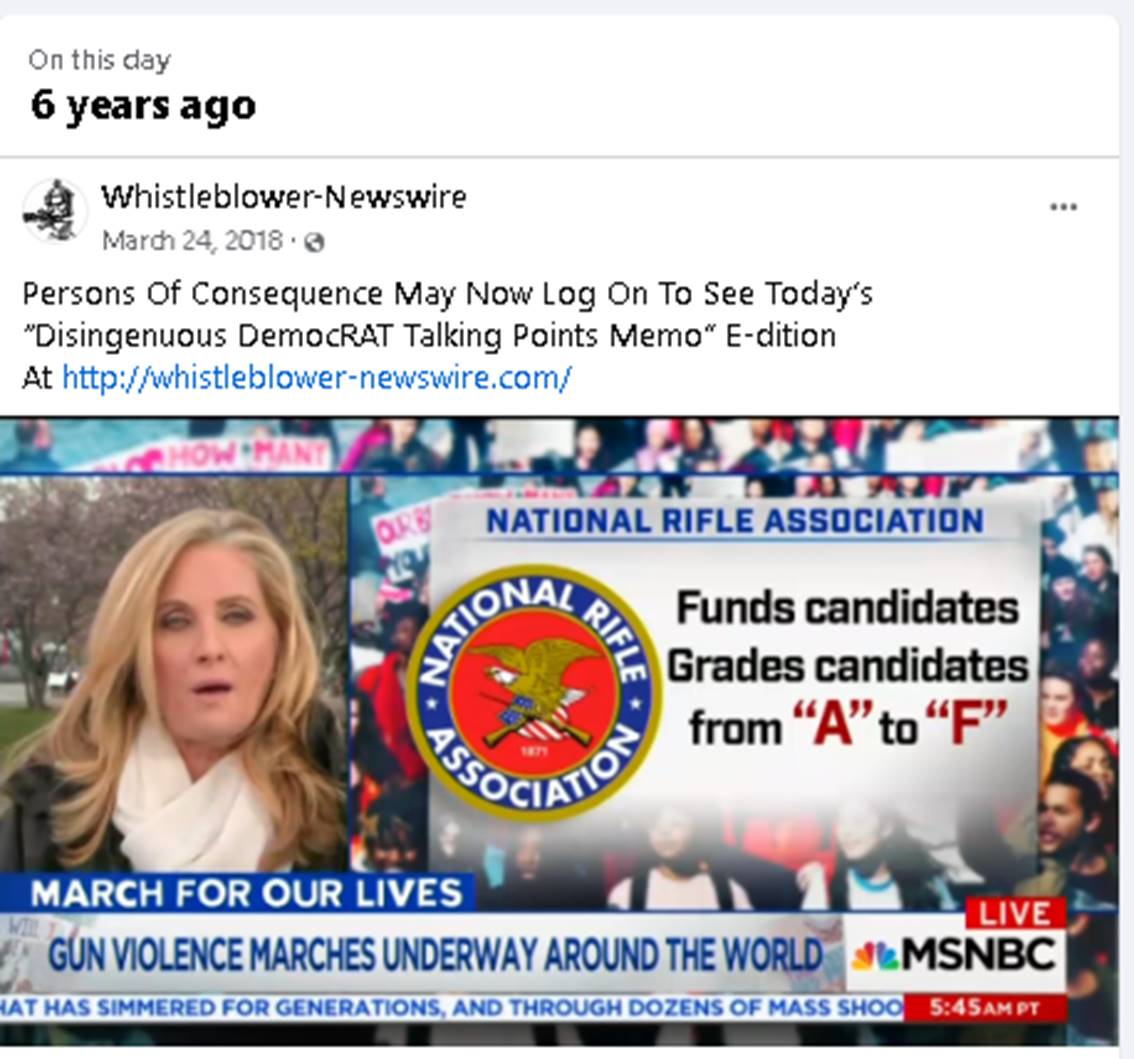Open the Whistleblower-Newswire page name
This screenshot has width=1134, height=1059.
(x=284, y=197)
